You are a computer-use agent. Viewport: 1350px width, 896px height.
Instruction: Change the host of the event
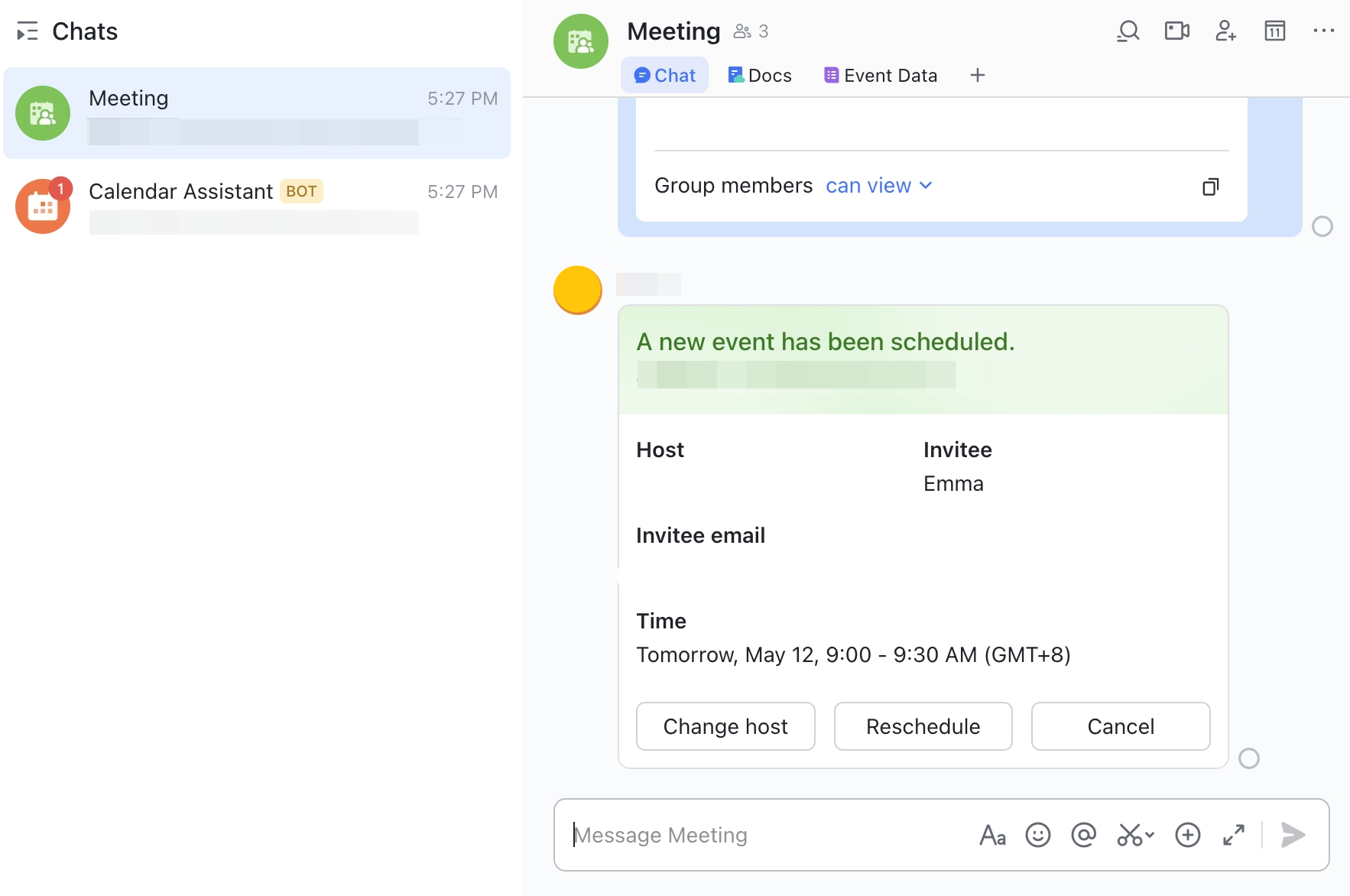point(725,726)
